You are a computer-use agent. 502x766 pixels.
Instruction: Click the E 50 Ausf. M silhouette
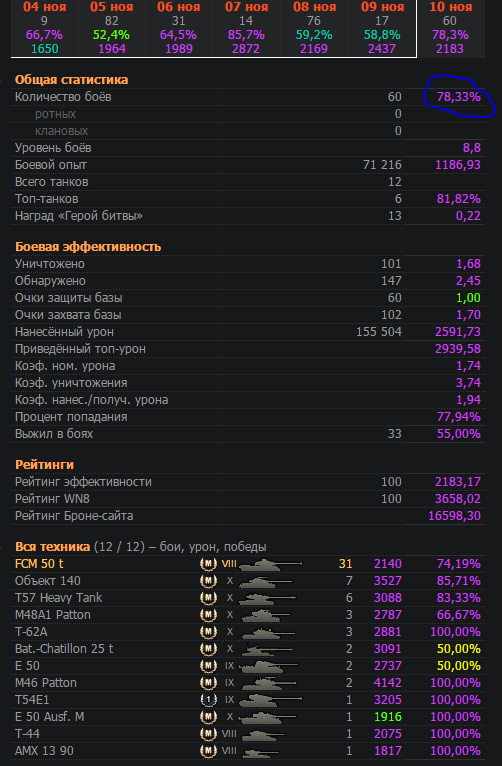[268, 718]
